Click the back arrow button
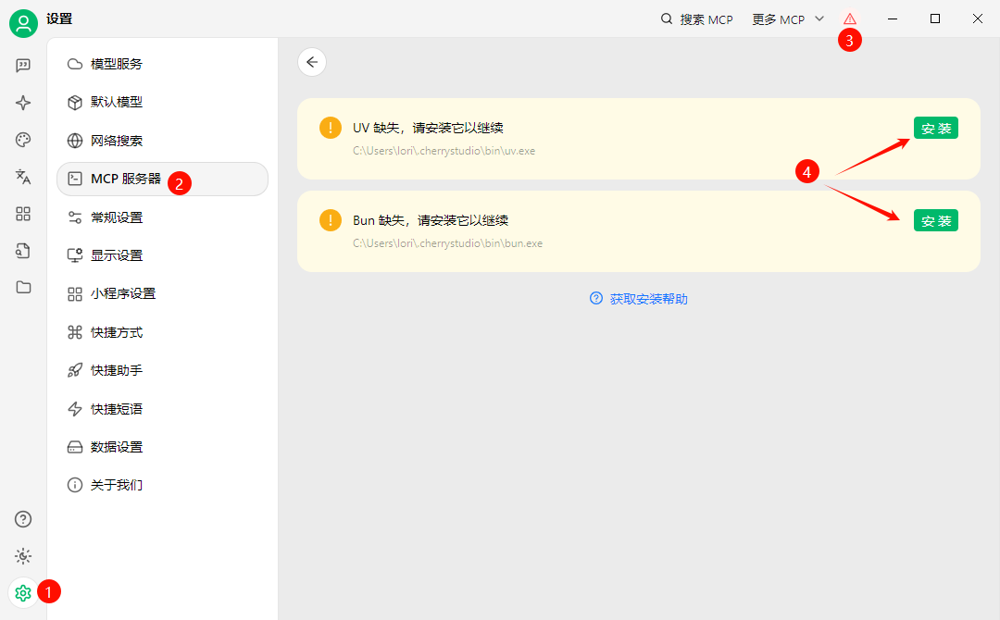The width and height of the screenshot is (1000, 620). 312,62
